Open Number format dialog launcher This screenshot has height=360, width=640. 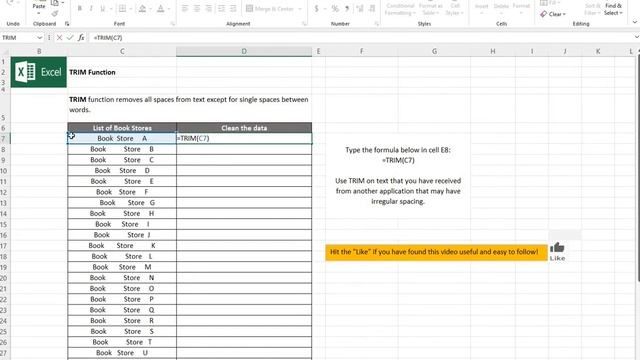point(376,24)
